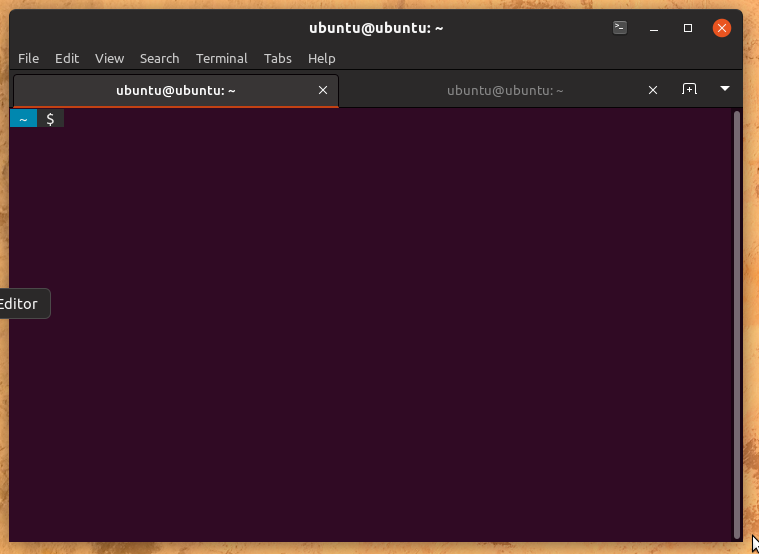Open the View menu

click(109, 59)
